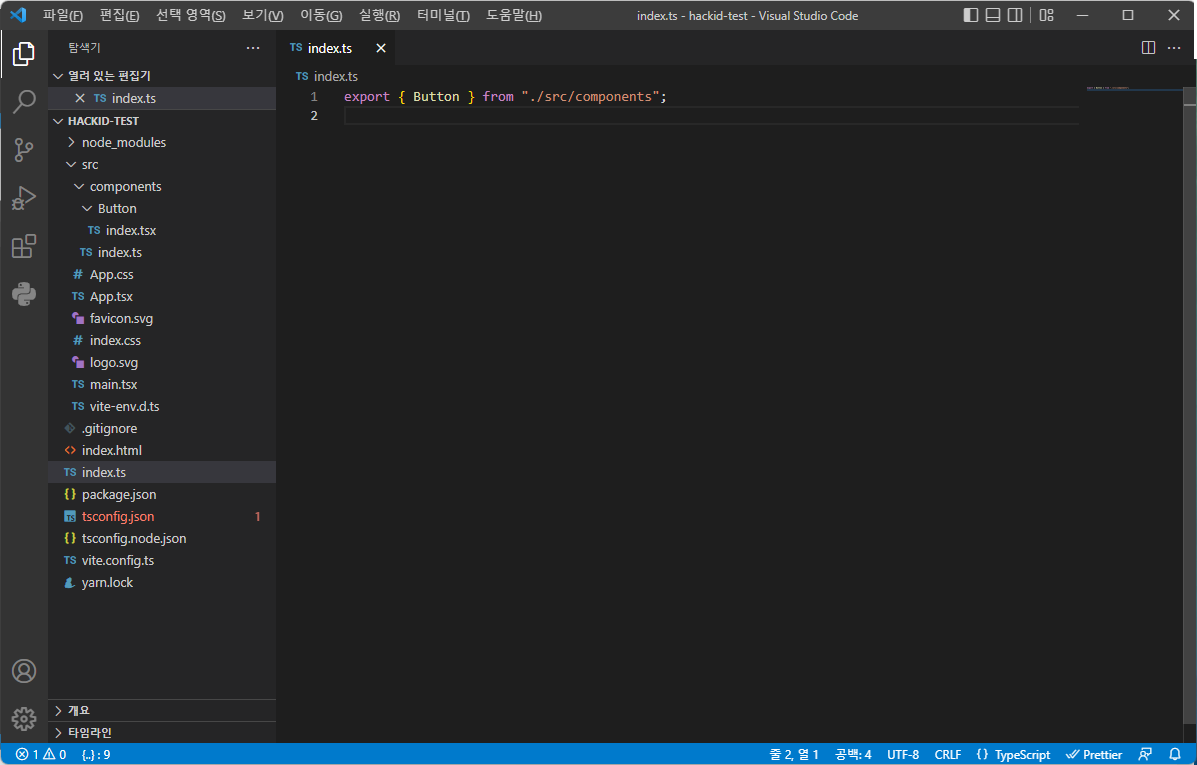
Task: Open the yarn.lock file
Action: pos(162,583)
